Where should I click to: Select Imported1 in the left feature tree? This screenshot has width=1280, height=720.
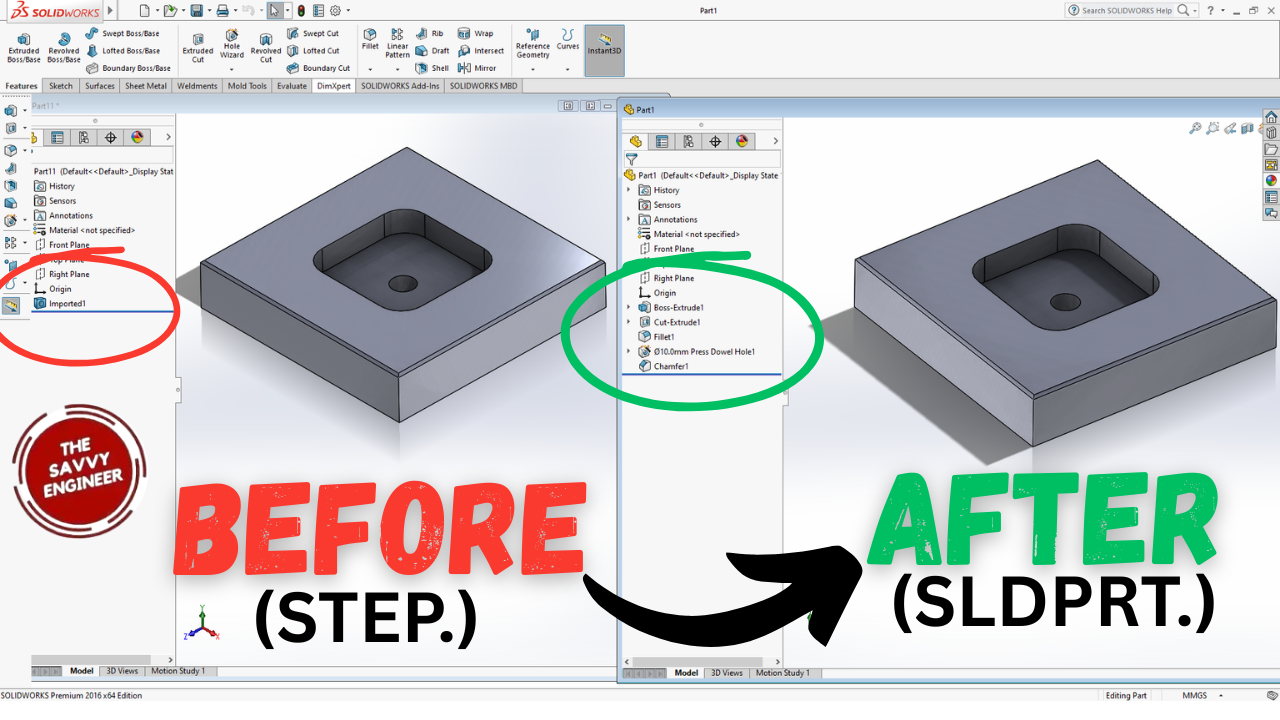click(x=67, y=303)
